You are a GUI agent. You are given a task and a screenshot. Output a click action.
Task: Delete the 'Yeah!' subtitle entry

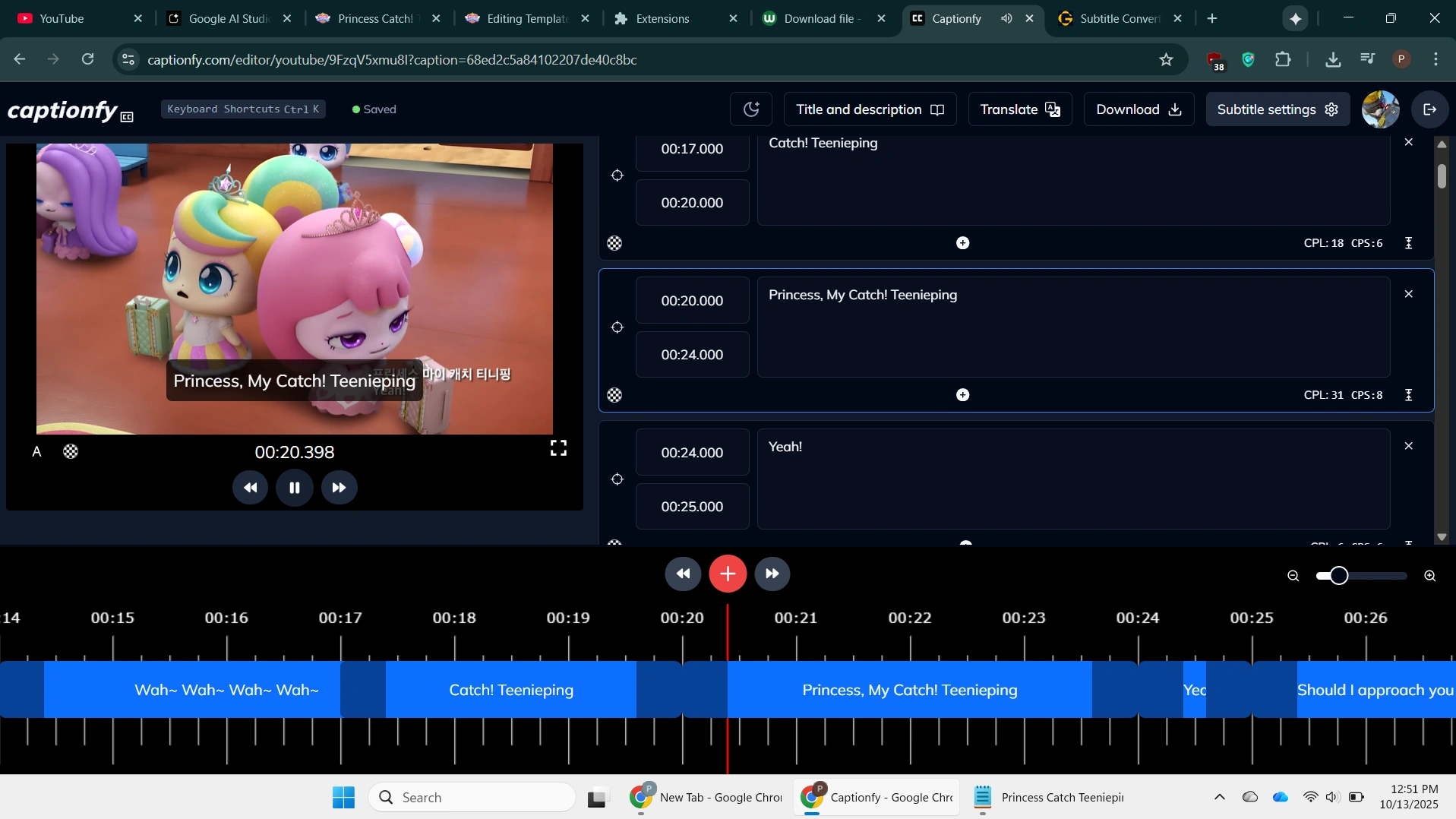pos(1408,446)
